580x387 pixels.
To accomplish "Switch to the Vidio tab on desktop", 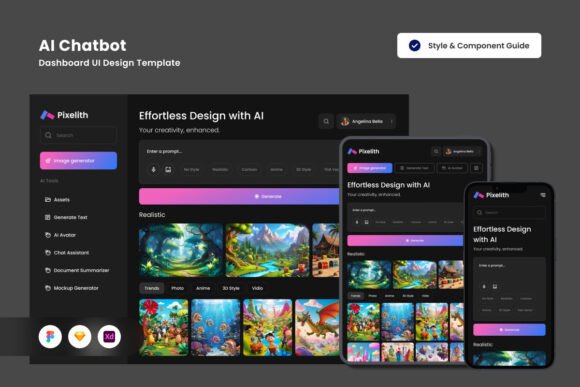I will [257, 288].
